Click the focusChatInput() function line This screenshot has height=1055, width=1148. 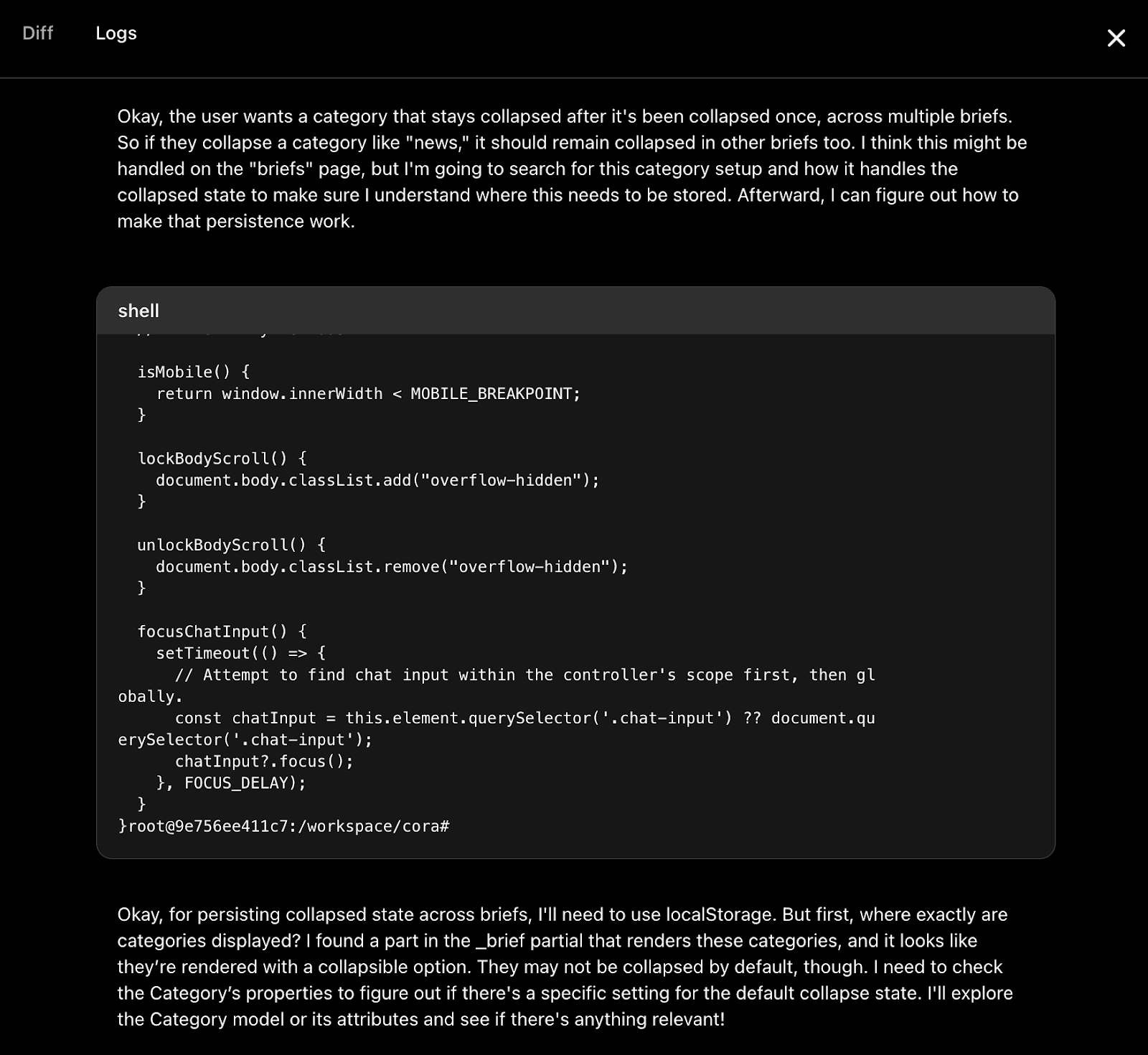tap(222, 632)
